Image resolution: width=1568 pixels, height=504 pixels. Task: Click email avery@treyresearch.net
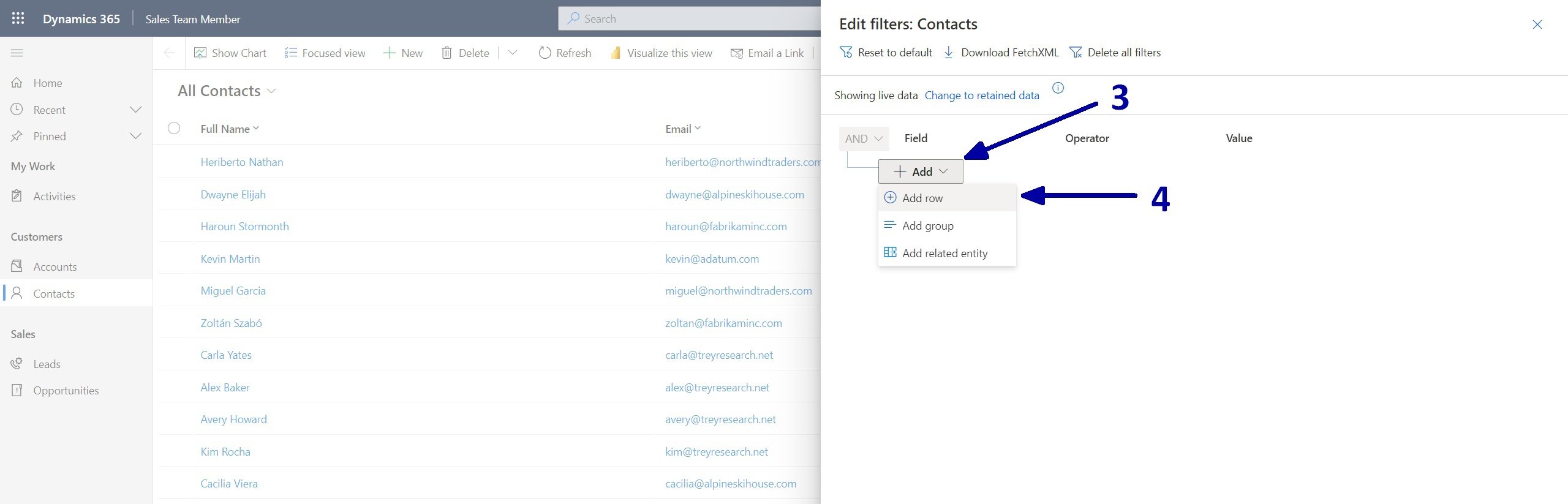coord(720,419)
